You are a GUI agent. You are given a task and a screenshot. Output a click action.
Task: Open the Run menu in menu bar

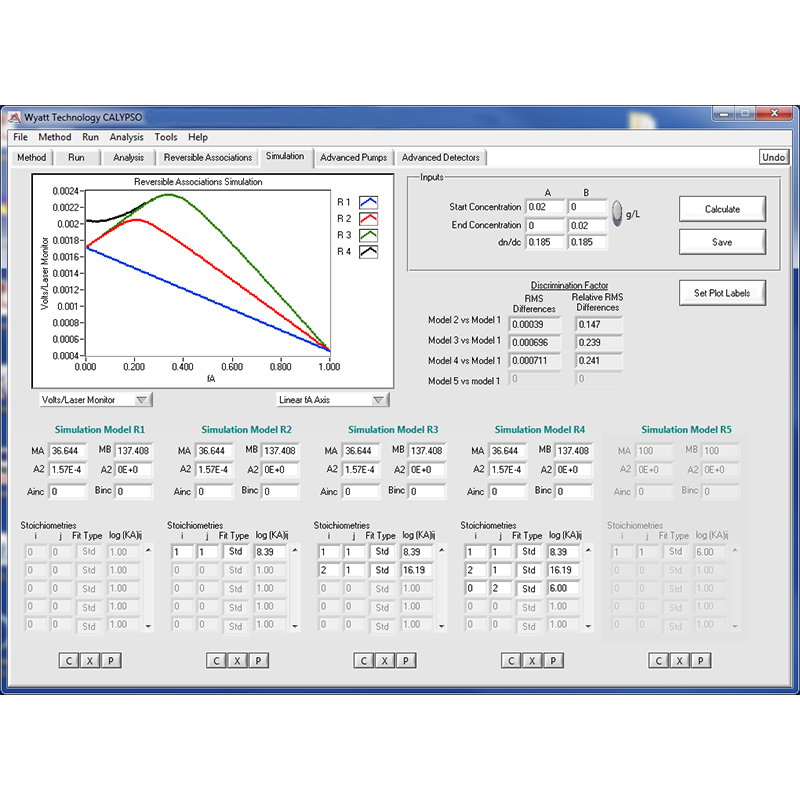(90, 137)
